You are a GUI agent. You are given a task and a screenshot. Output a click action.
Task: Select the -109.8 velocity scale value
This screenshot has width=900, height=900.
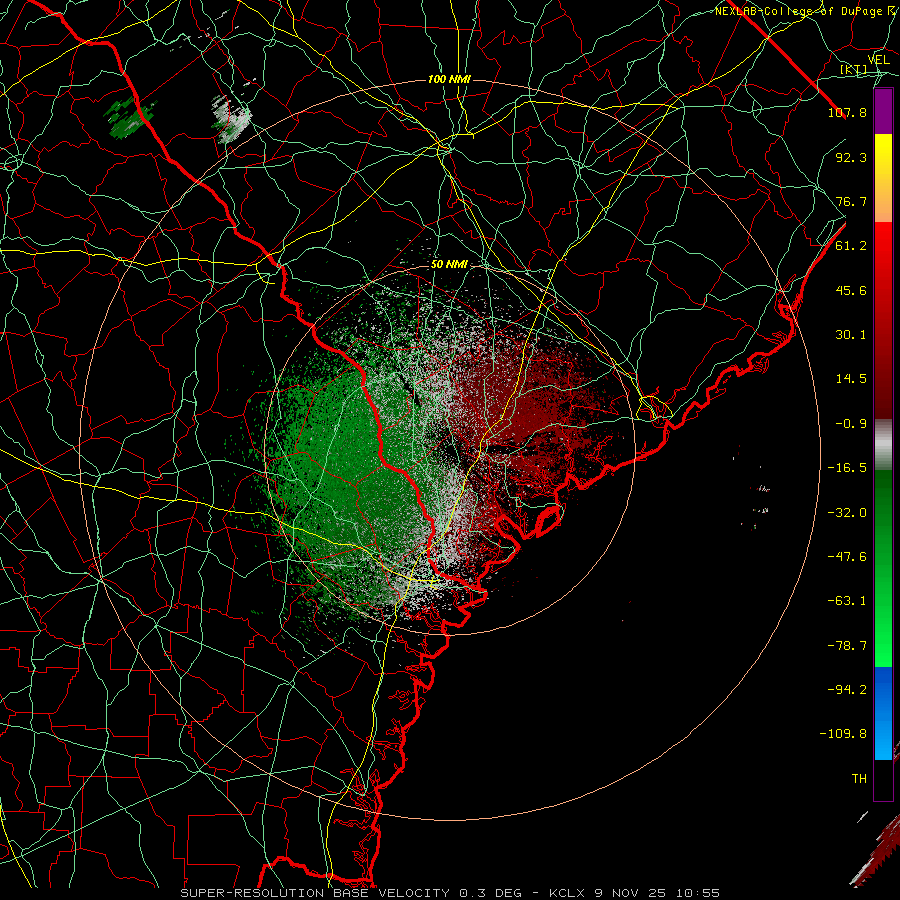[843, 734]
